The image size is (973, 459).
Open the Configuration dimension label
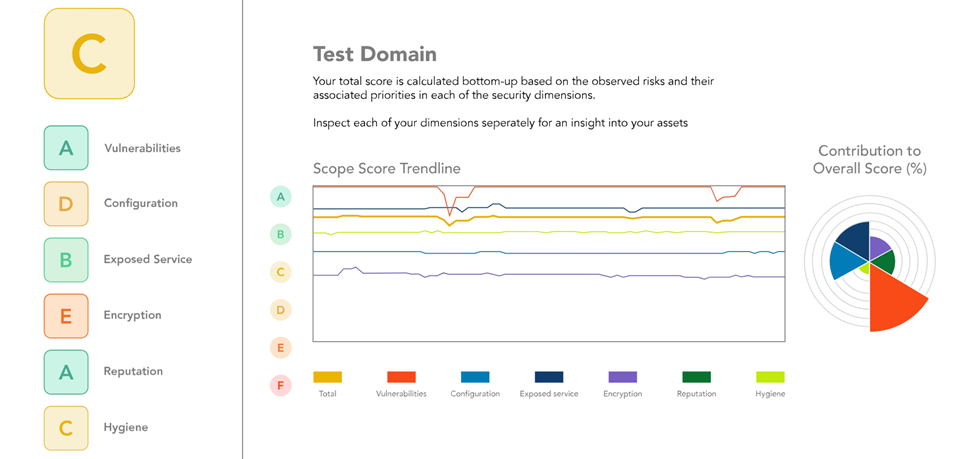click(x=140, y=204)
